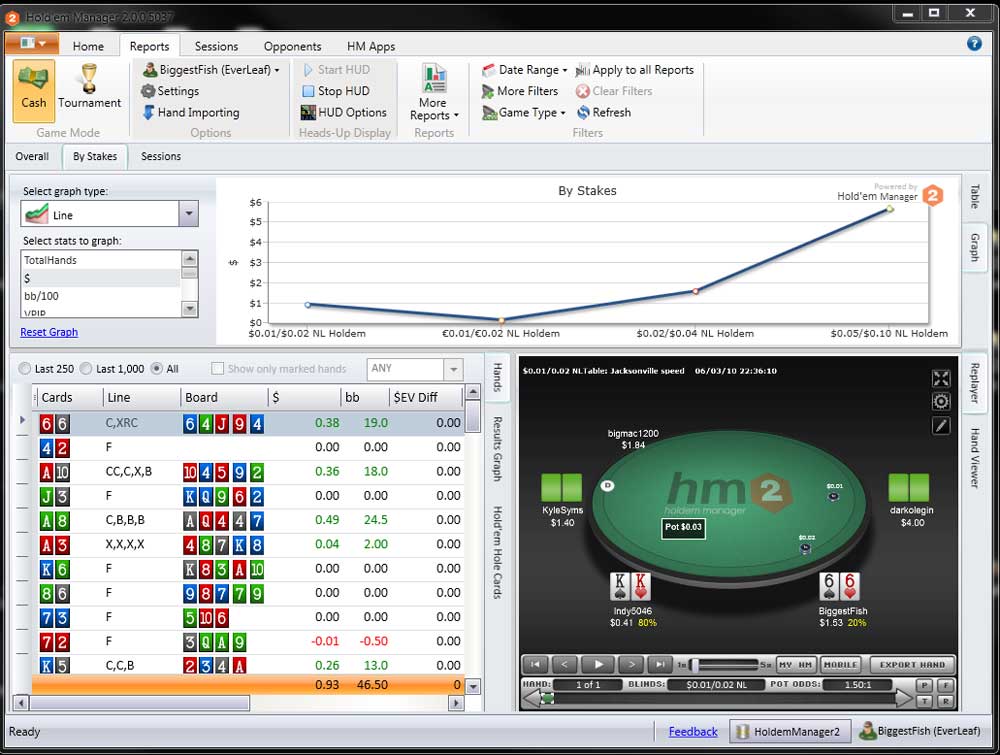Click replayer timeline progress marker
This screenshot has height=755, width=1000.
[x=547, y=699]
